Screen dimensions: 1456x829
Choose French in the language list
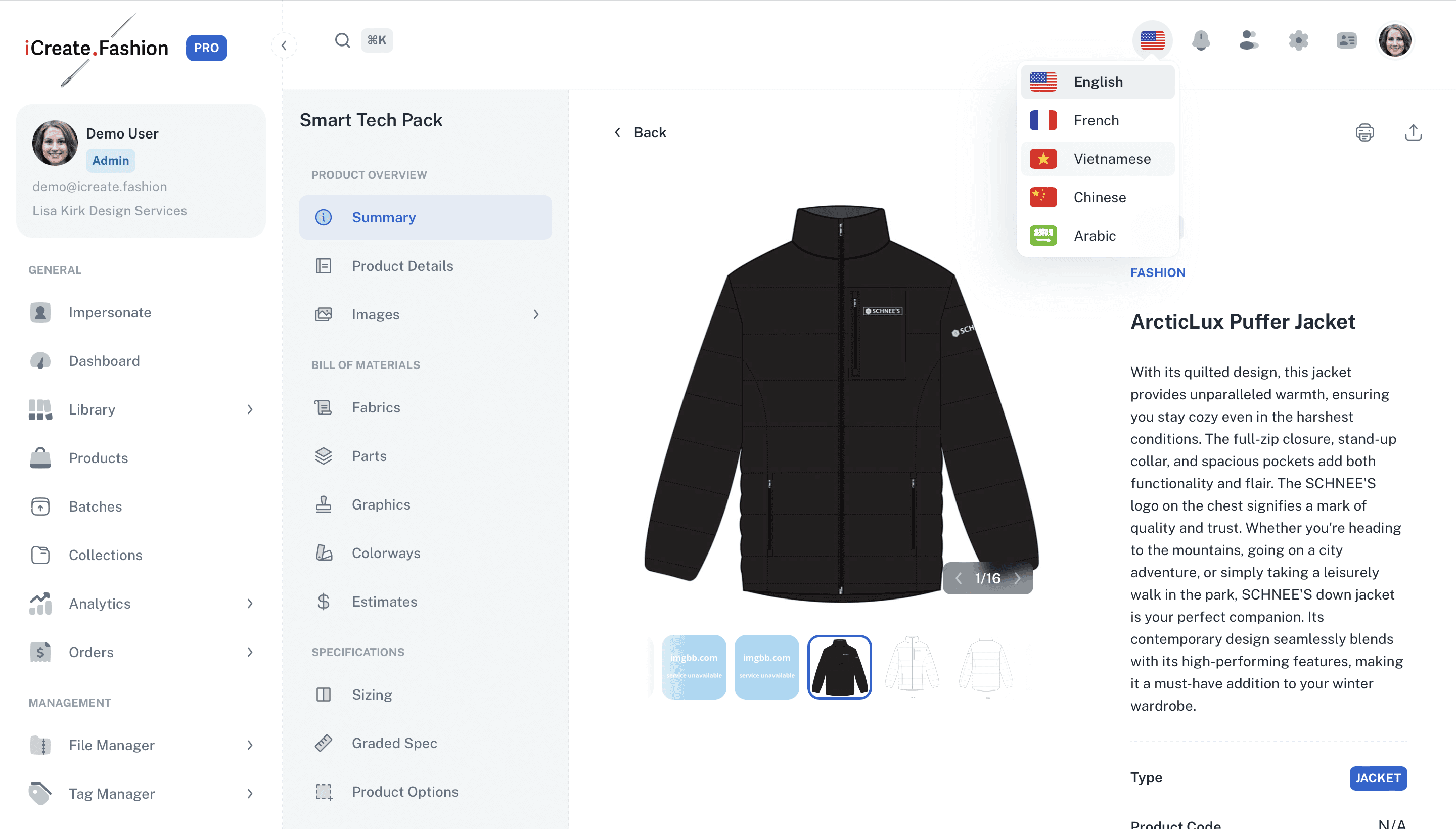pos(1097,120)
